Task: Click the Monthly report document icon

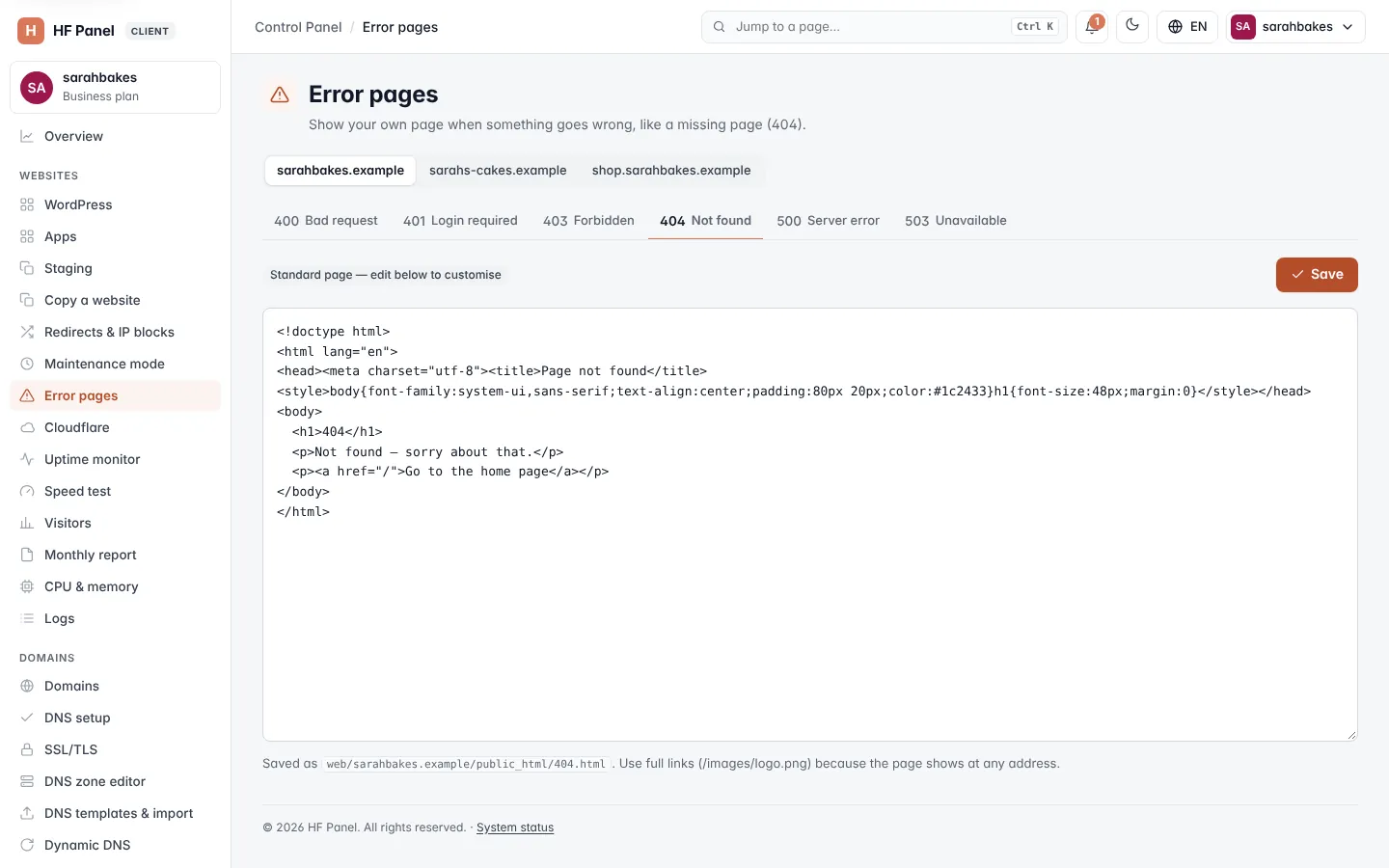Action: click(27, 555)
